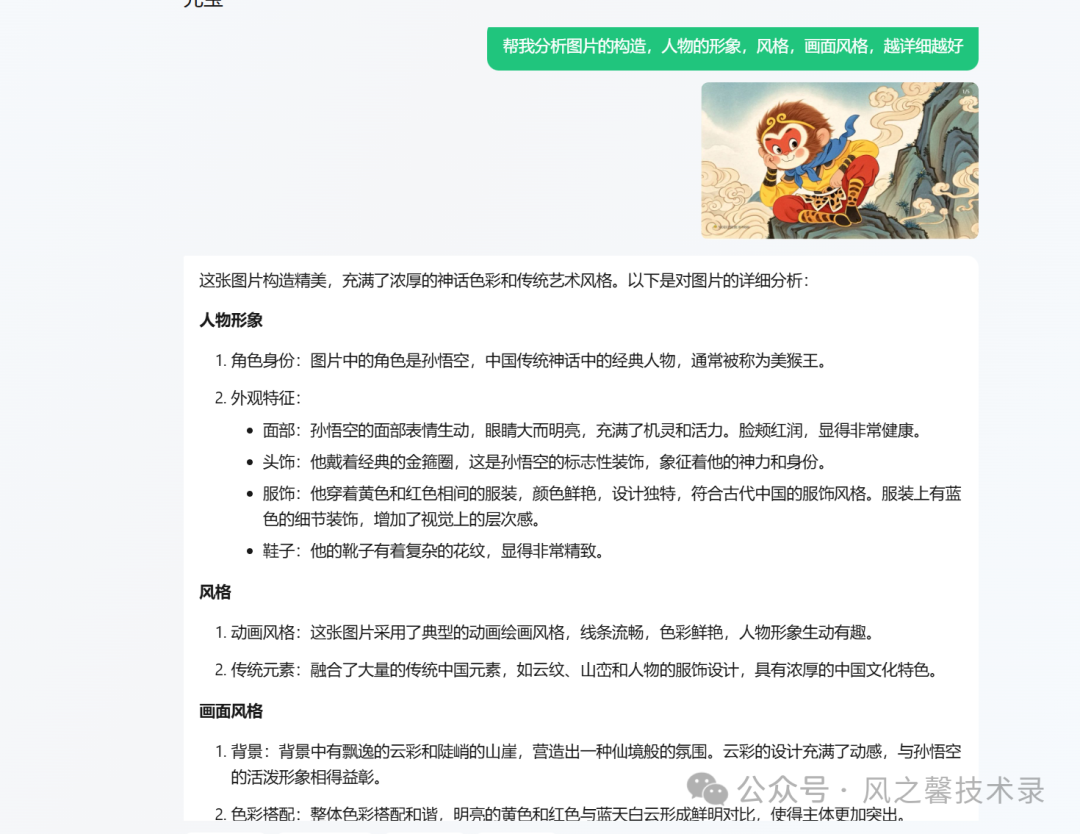1080x834 pixels.
Task: Click the list item 外观特征
Action: coord(258,398)
